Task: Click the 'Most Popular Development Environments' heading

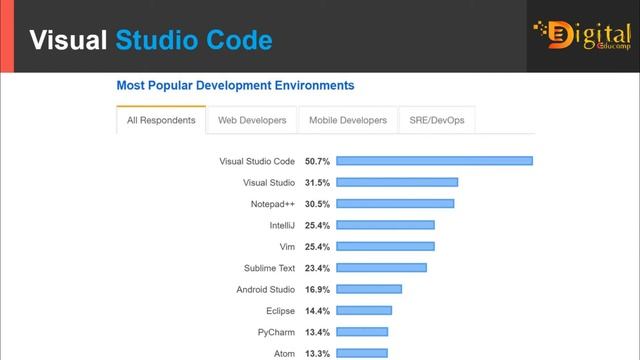Action: (x=236, y=85)
